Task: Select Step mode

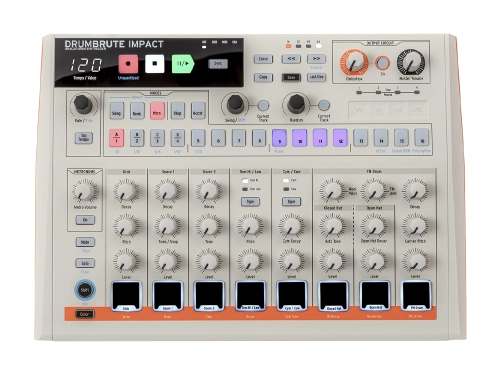Action: point(177,111)
